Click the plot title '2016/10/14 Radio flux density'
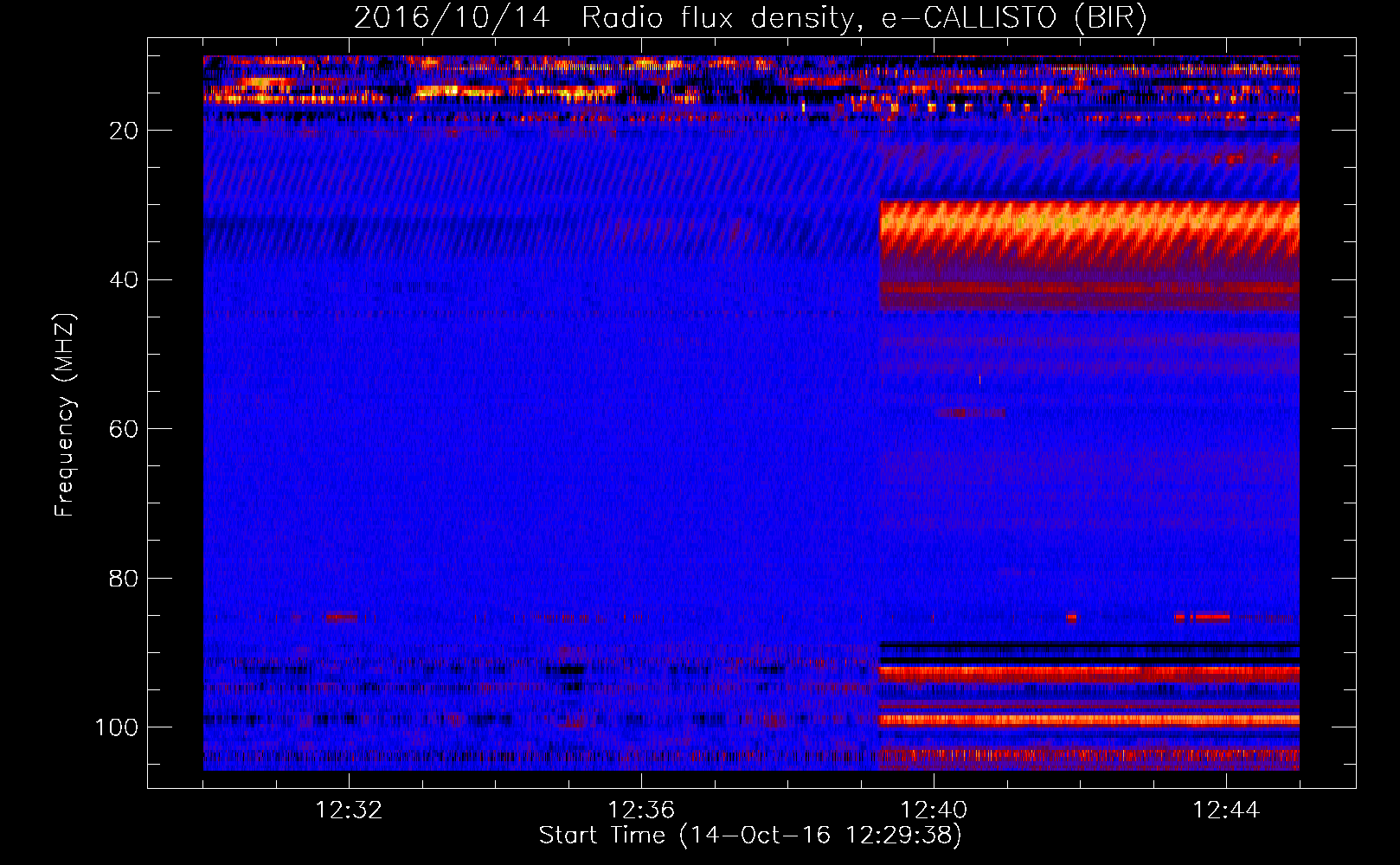 [x=604, y=18]
